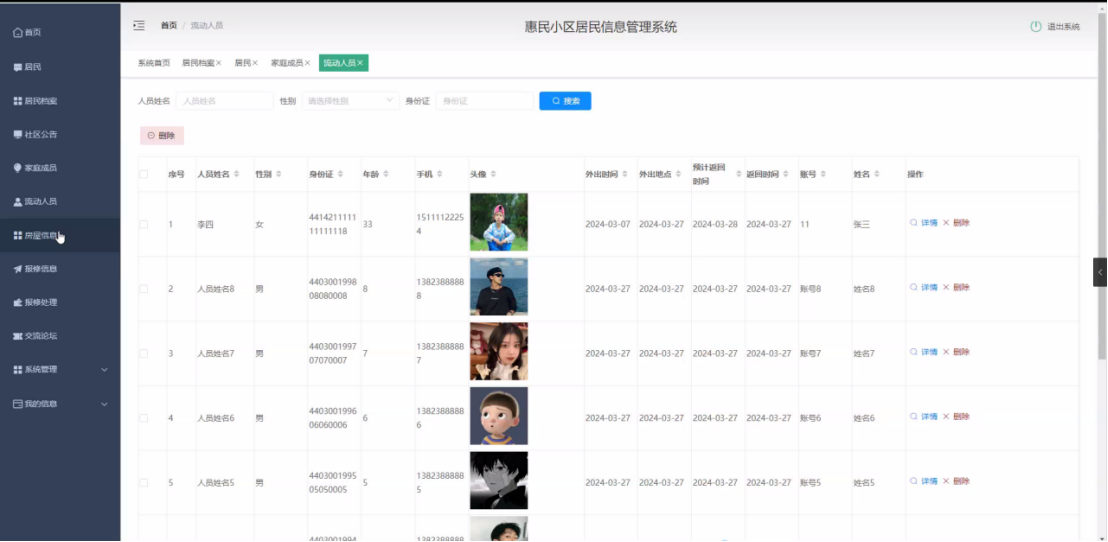
Task: Delete the 人员姓名7 row
Action: (x=956, y=352)
